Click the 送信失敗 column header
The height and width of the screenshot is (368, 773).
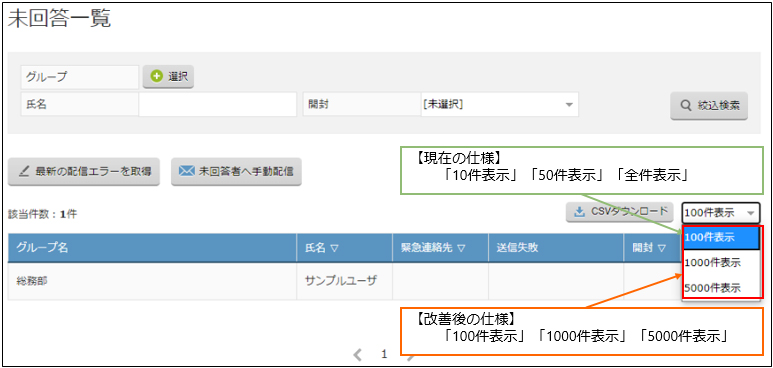pos(556,248)
